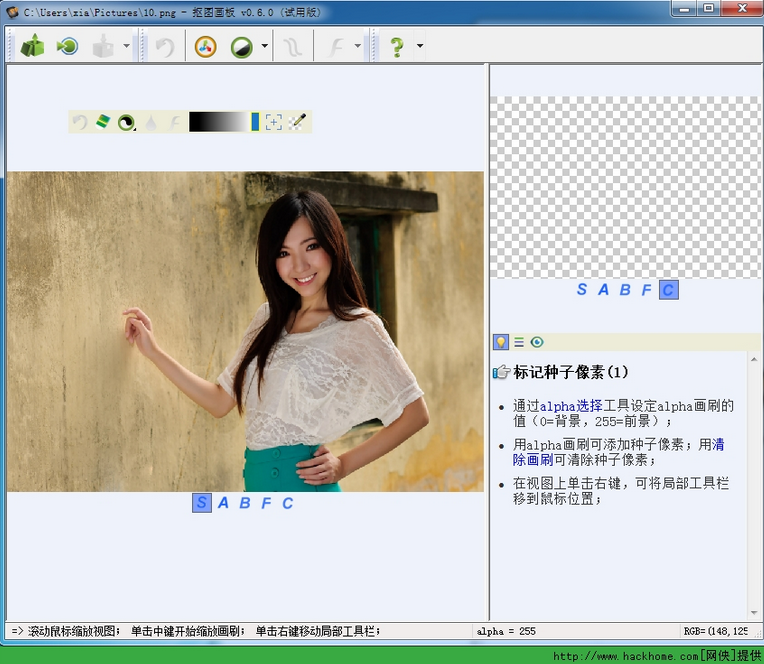Switch left view to A mode
764x664 pixels.
[223, 503]
